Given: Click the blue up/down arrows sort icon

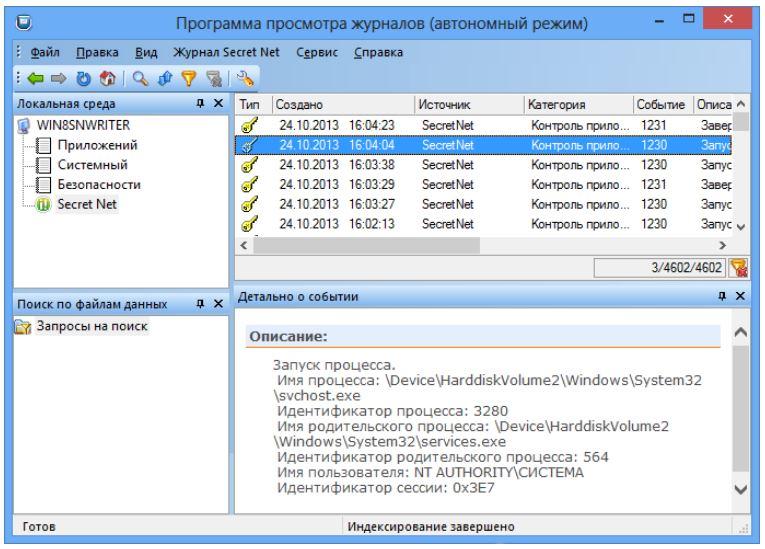Looking at the screenshot, I should (165, 78).
